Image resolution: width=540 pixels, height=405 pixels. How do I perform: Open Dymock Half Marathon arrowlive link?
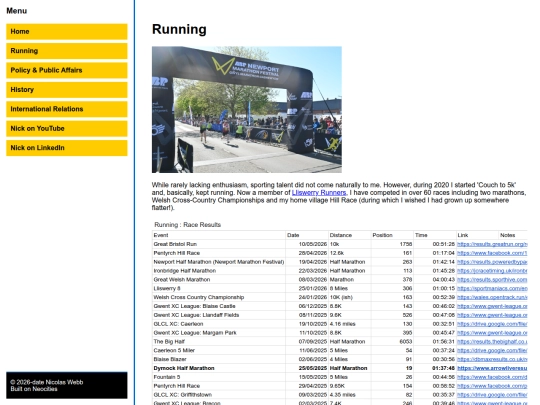click(x=492, y=368)
